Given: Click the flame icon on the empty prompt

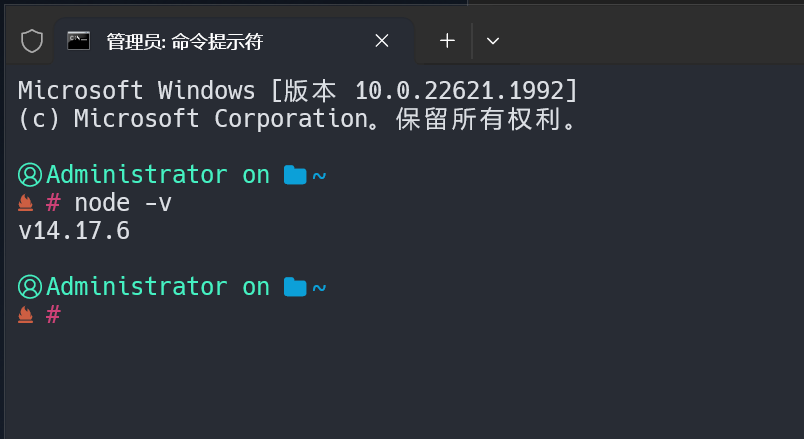Looking at the screenshot, I should [27, 316].
